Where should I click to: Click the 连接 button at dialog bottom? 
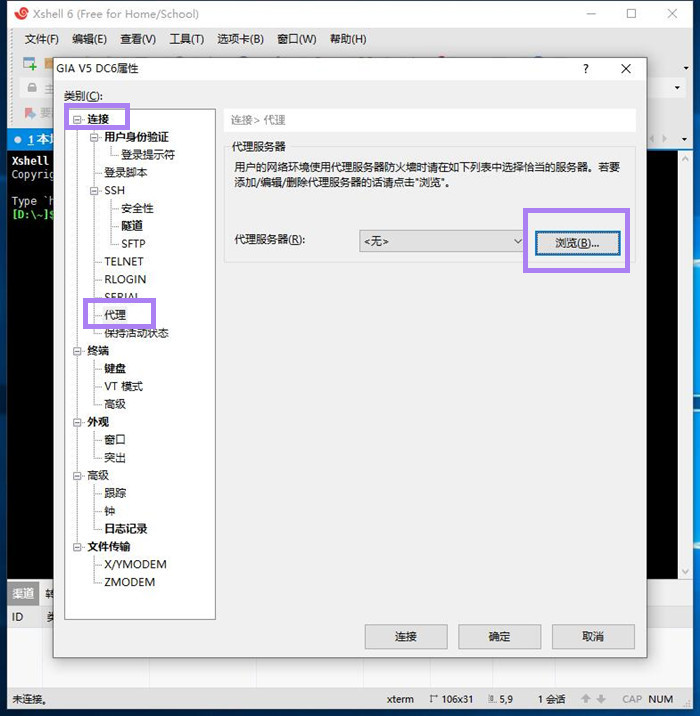click(x=406, y=637)
